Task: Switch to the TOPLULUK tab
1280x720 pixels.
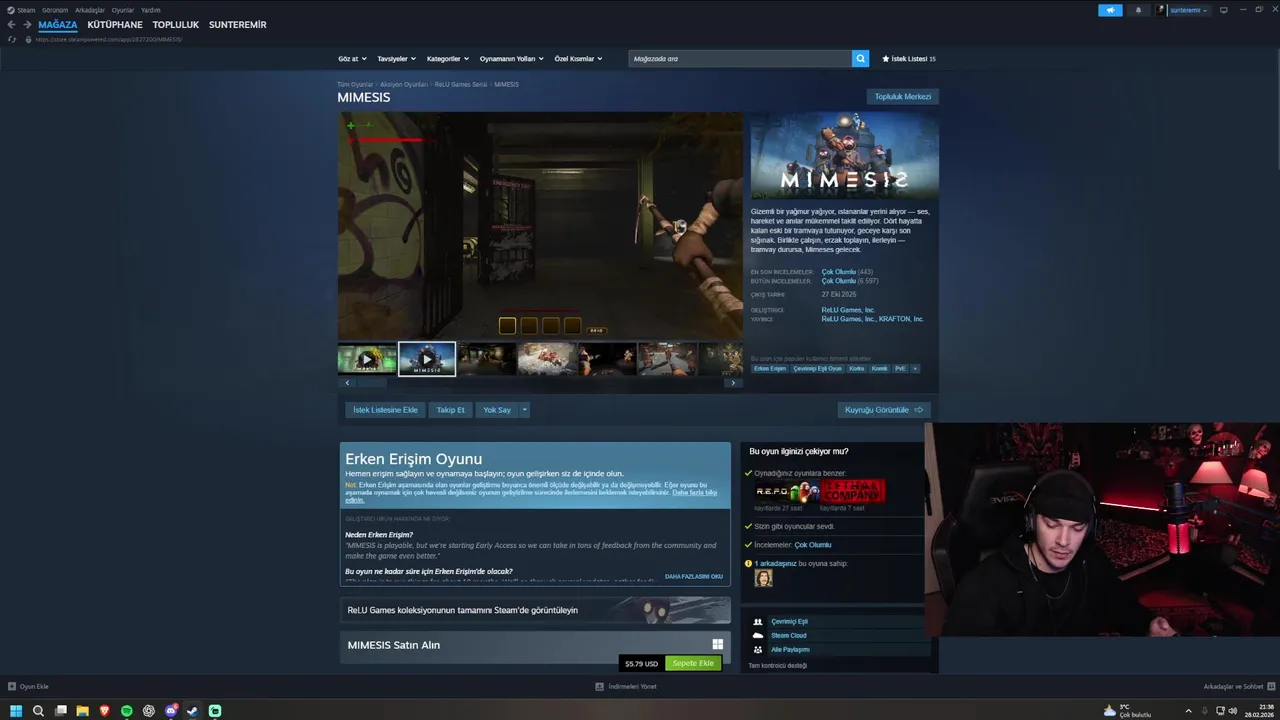Action: click(x=176, y=25)
